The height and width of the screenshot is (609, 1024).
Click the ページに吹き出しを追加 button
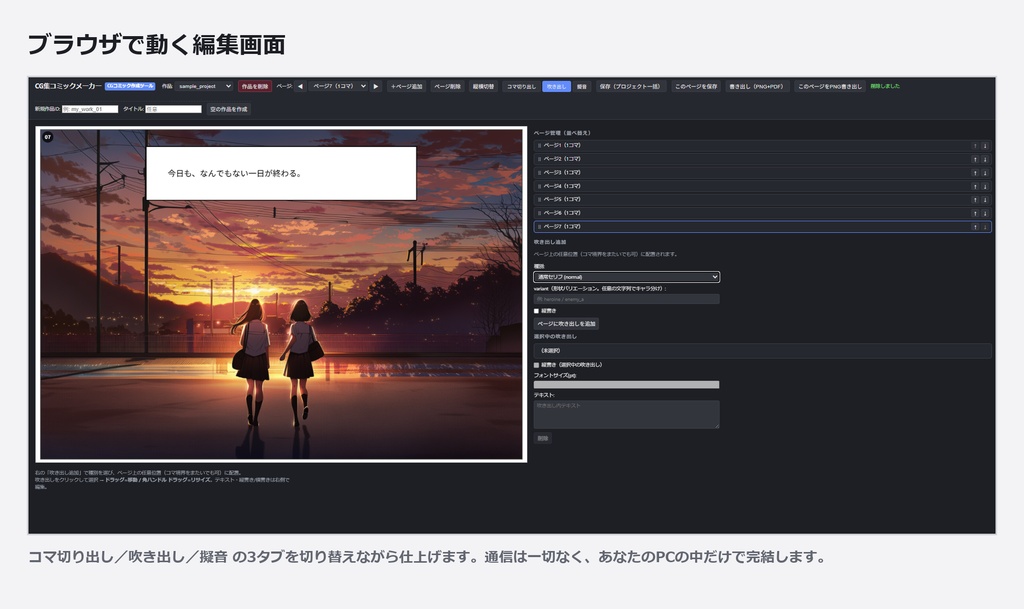[566, 324]
